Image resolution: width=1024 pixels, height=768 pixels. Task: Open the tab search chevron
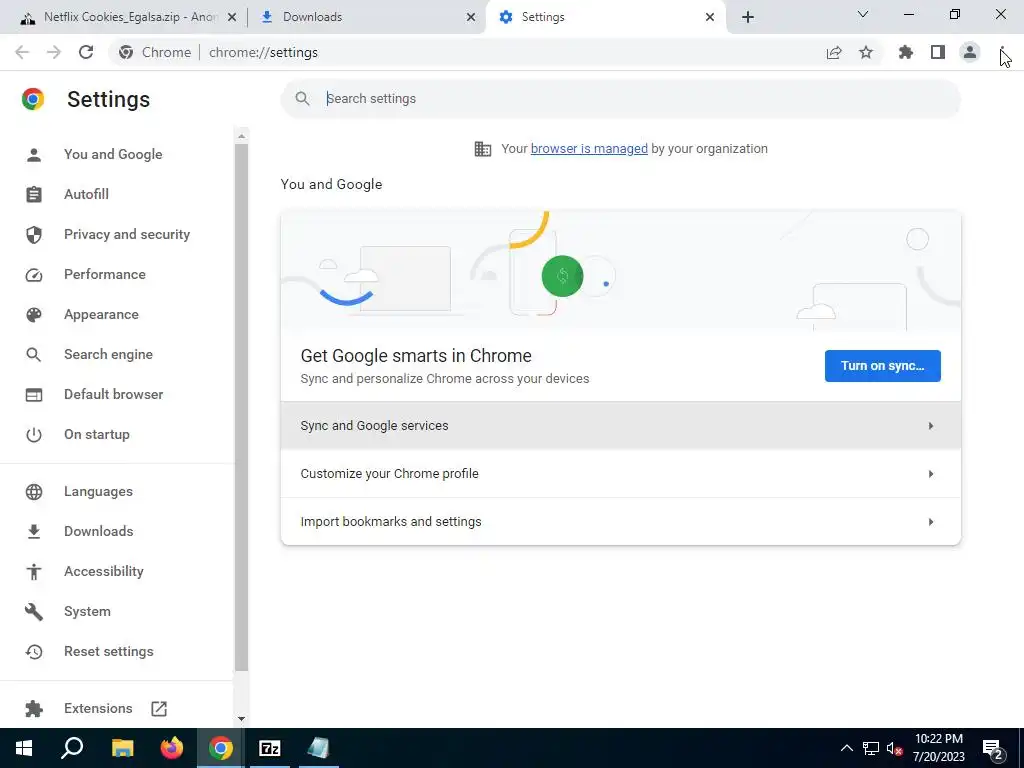(x=863, y=14)
